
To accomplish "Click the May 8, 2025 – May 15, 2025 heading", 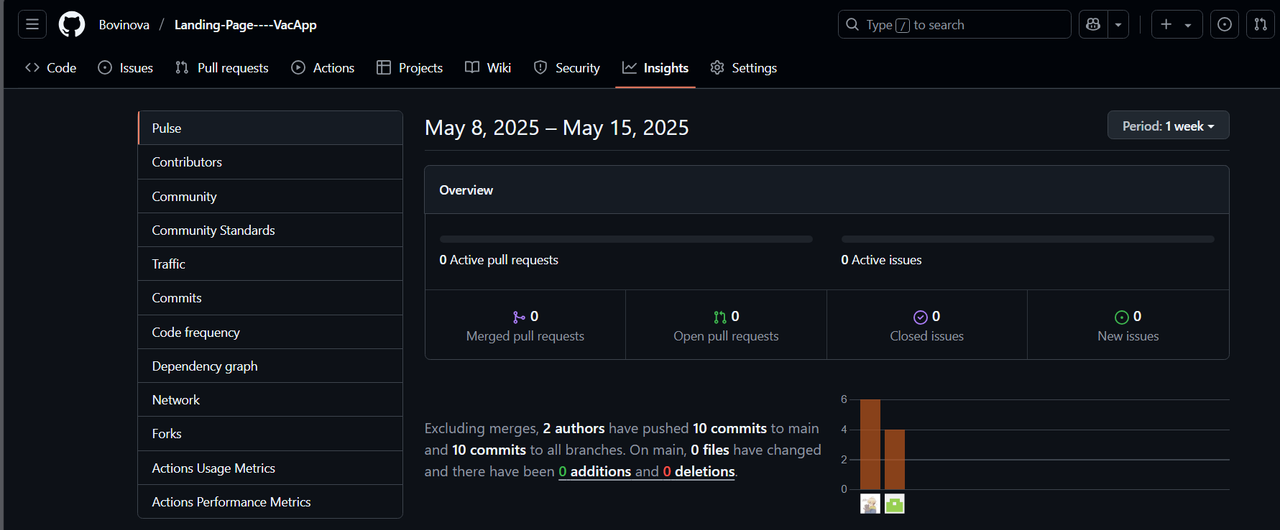I will (x=557, y=128).
